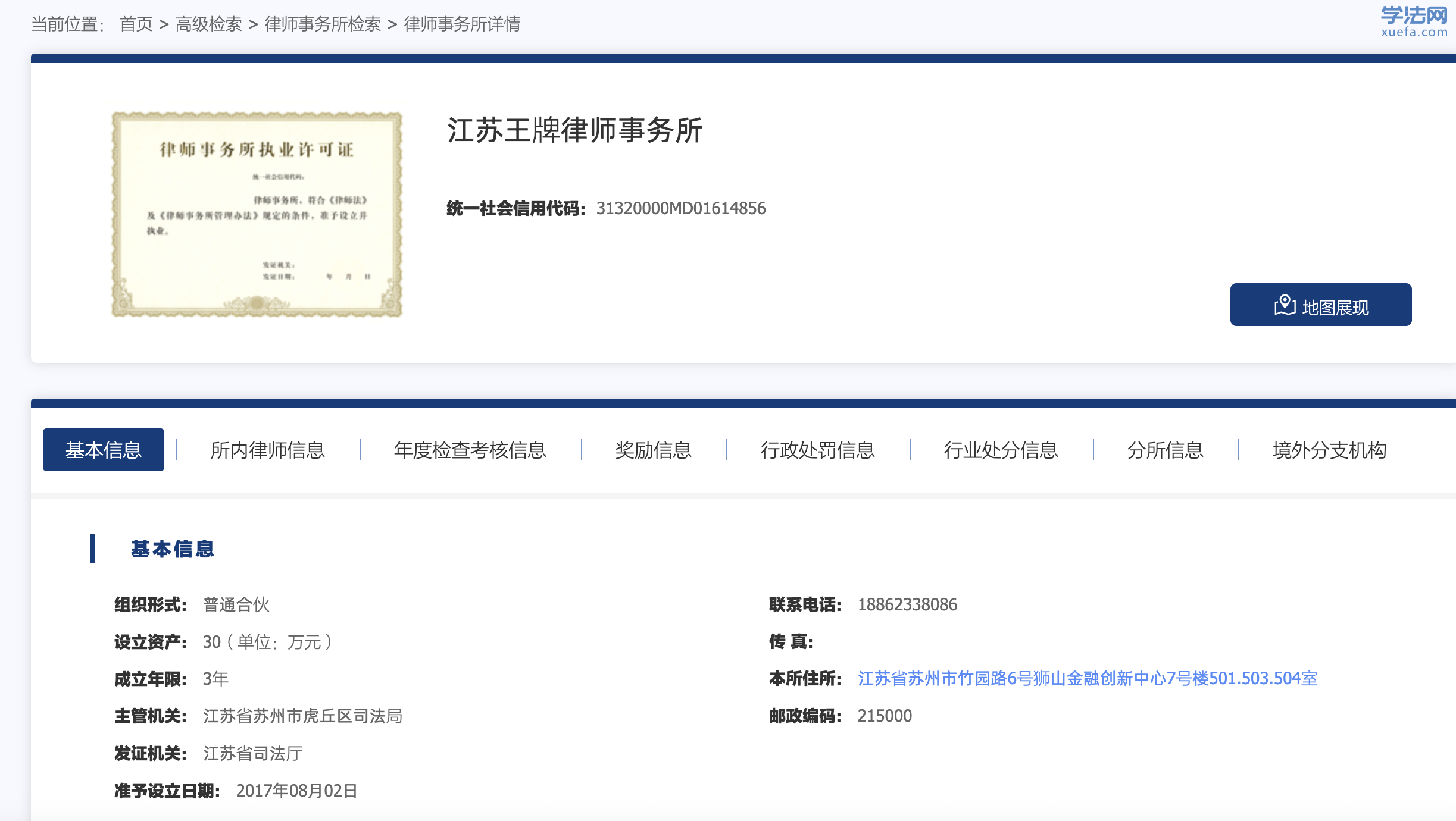Click asset value 30（单位：万元）
This screenshot has width=1456, height=821.
click(267, 642)
